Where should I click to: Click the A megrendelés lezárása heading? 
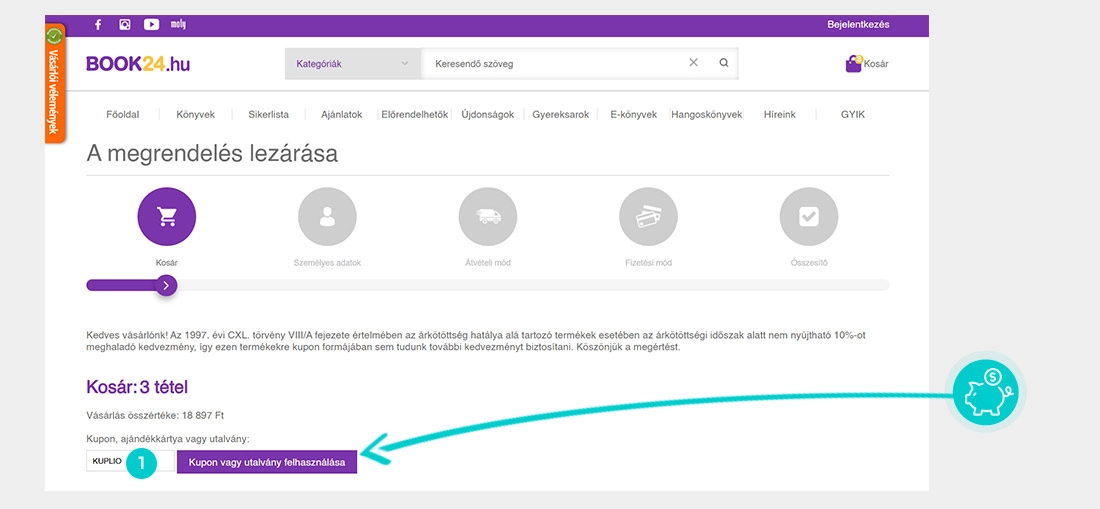pyautogui.click(x=212, y=154)
